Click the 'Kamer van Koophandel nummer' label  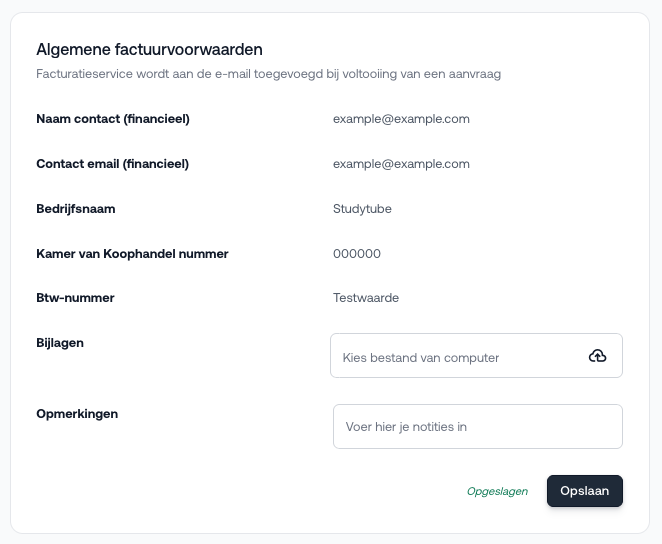[132, 254]
